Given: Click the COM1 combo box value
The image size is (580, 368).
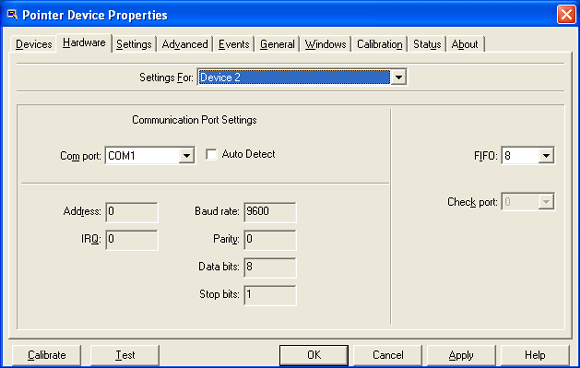Looking at the screenshot, I should point(142,156).
